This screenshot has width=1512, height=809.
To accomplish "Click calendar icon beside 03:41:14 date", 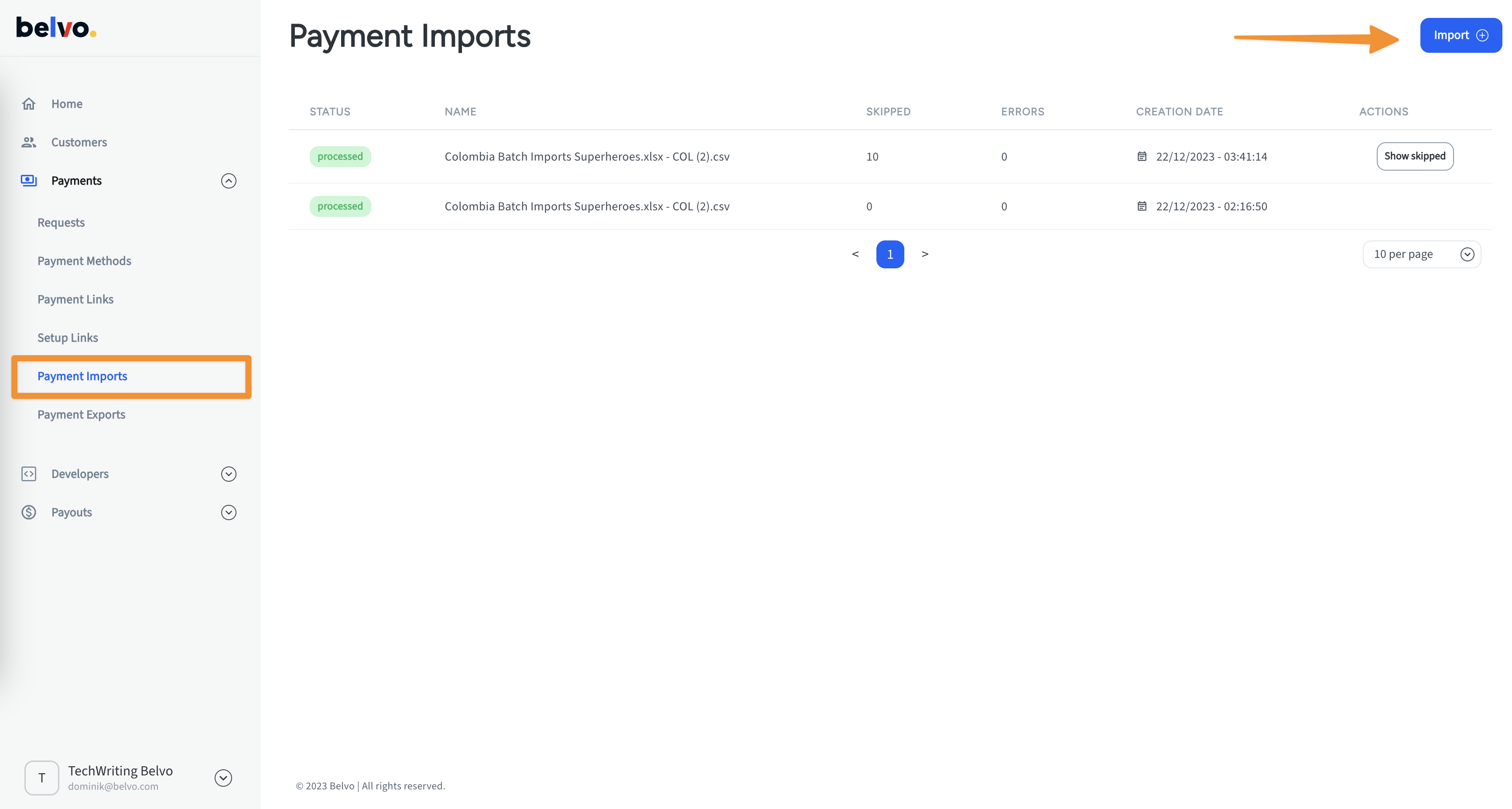I will [x=1142, y=156].
